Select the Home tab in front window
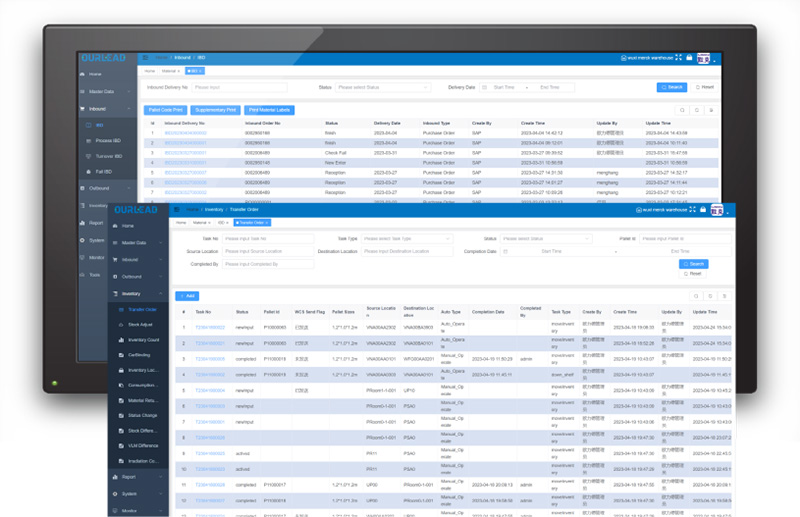The width and height of the screenshot is (800, 517). tap(180, 223)
